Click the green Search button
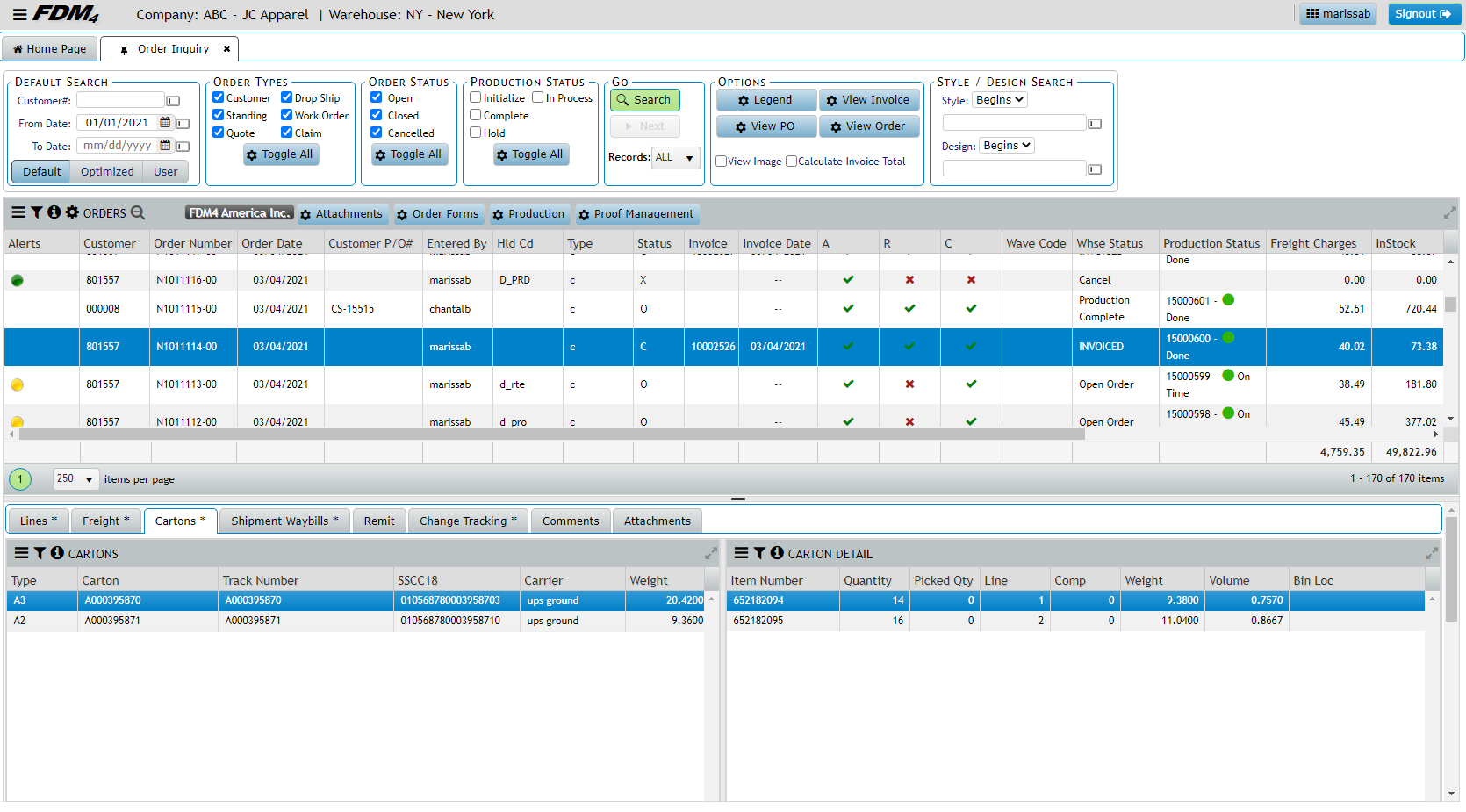Viewport: 1466px width, 812px height. (x=644, y=100)
